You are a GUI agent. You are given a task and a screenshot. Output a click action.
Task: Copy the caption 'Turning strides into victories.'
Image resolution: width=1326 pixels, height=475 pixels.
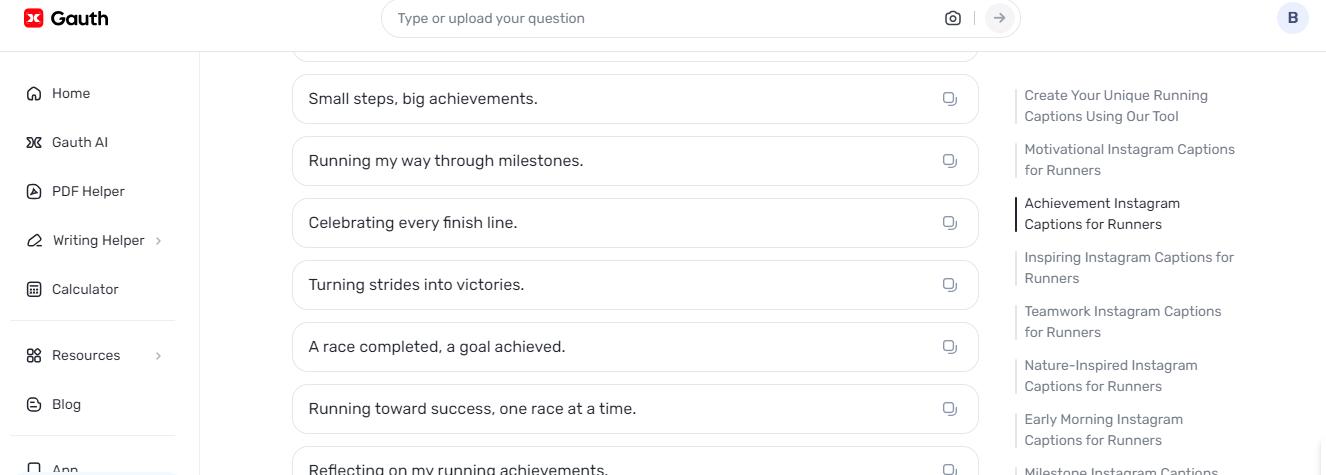(x=950, y=285)
